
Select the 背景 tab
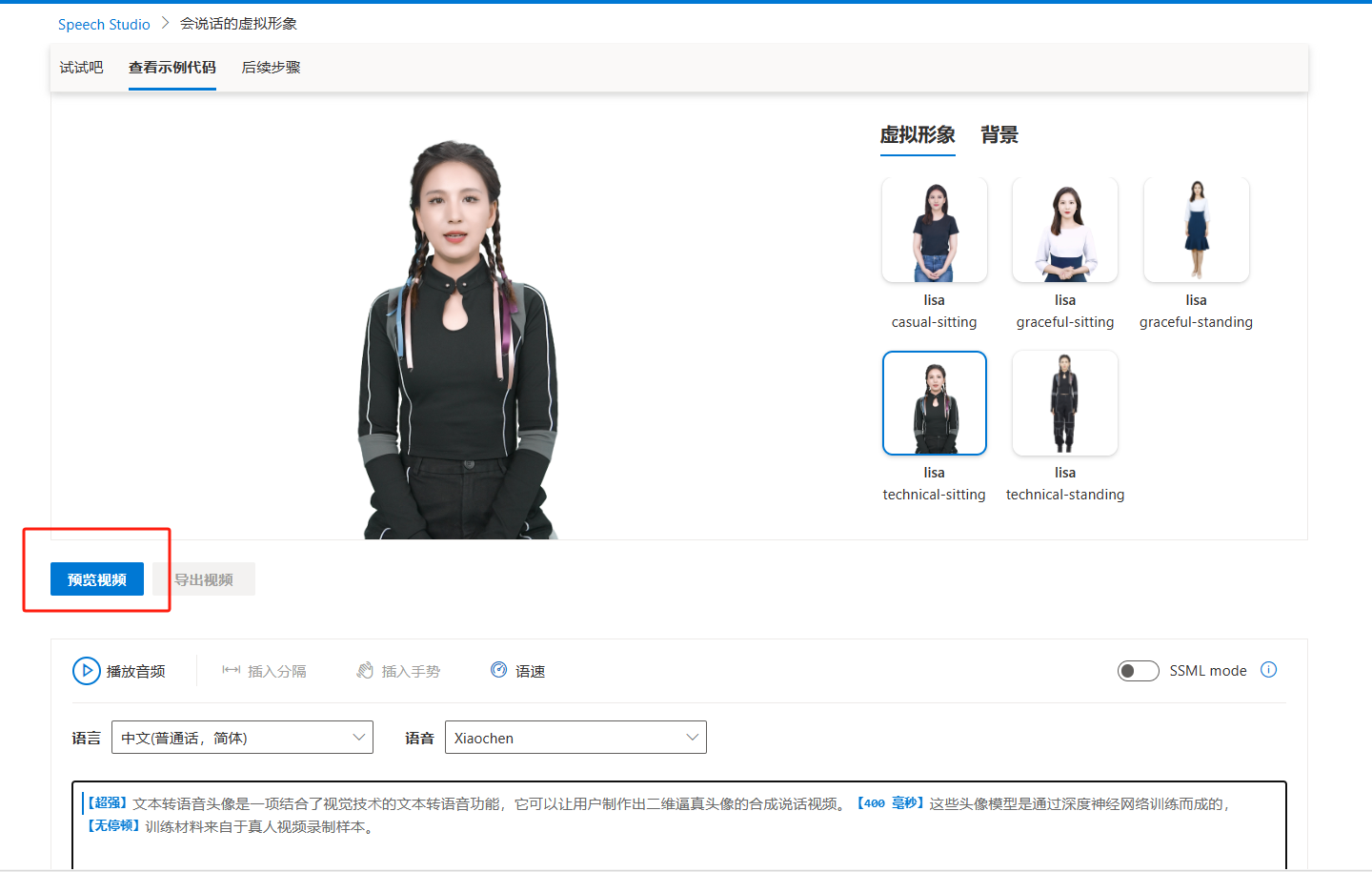point(999,135)
